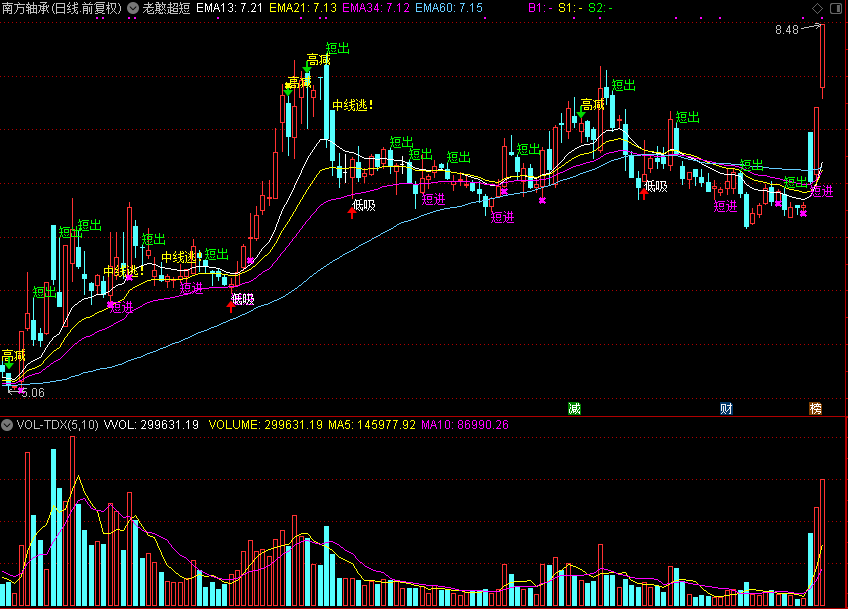Click the 低吸 marker with the leftmost red arrow
This screenshot has width=848, height=609.
click(x=242, y=299)
